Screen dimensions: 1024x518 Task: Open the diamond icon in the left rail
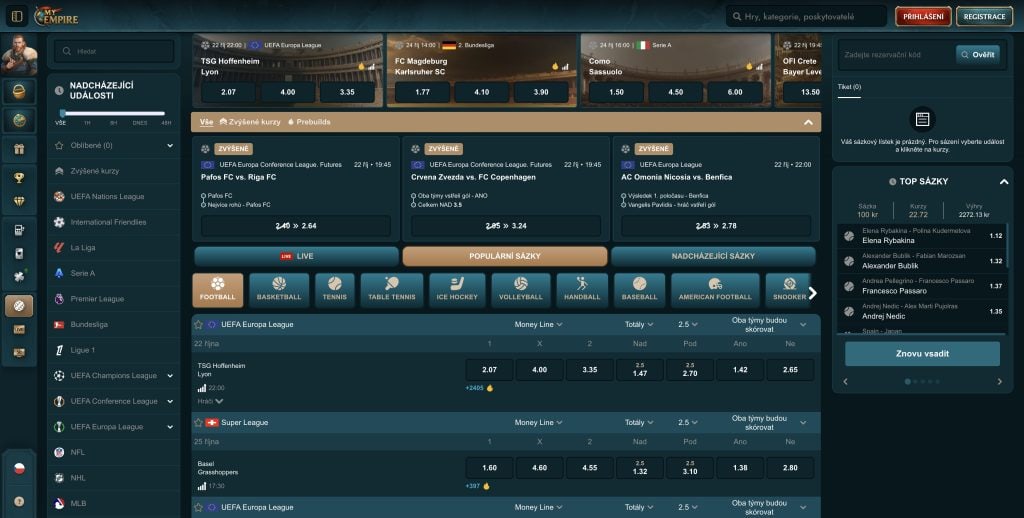click(19, 202)
